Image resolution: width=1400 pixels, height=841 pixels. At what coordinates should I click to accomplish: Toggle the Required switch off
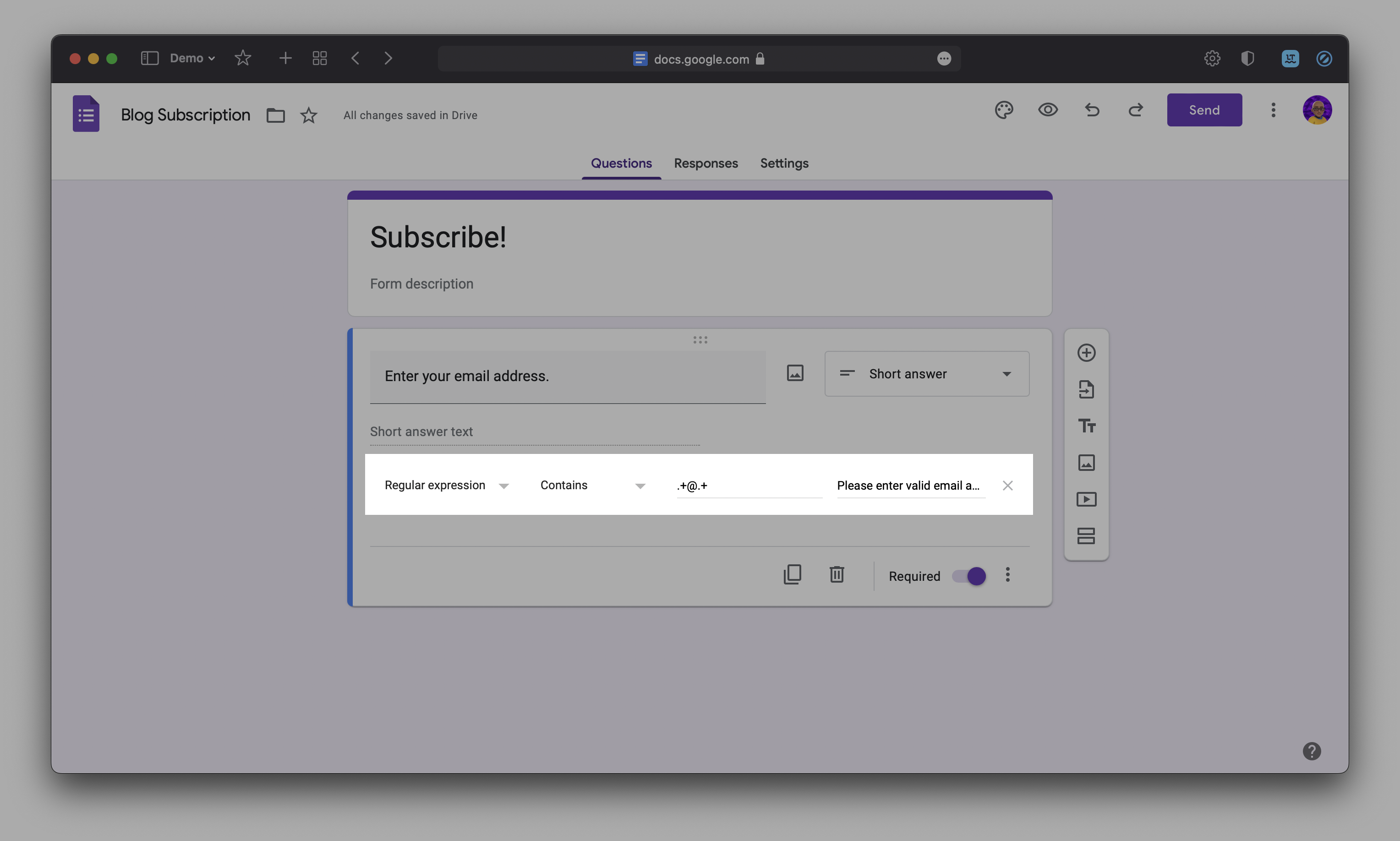pyautogui.click(x=968, y=576)
